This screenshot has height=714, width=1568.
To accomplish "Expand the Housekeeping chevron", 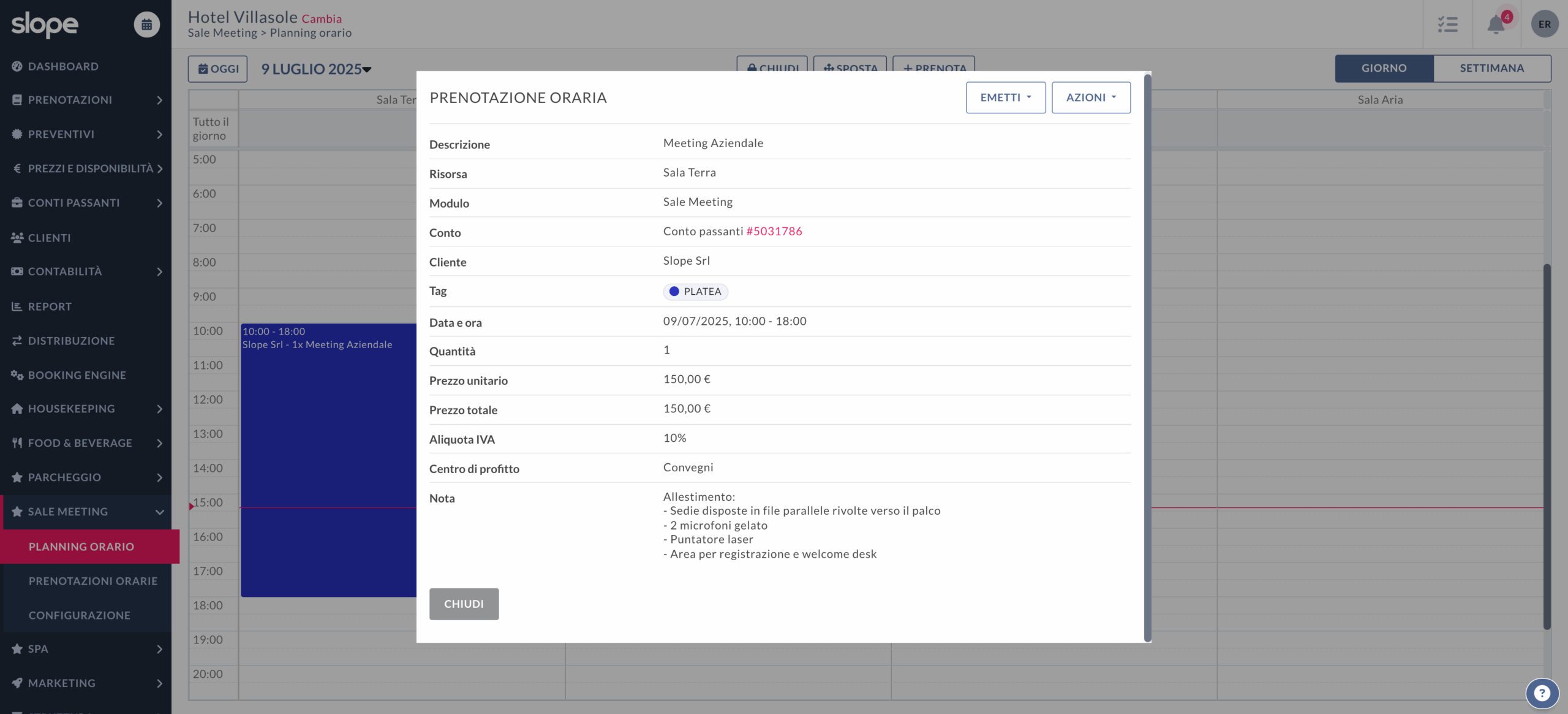I will click(160, 409).
